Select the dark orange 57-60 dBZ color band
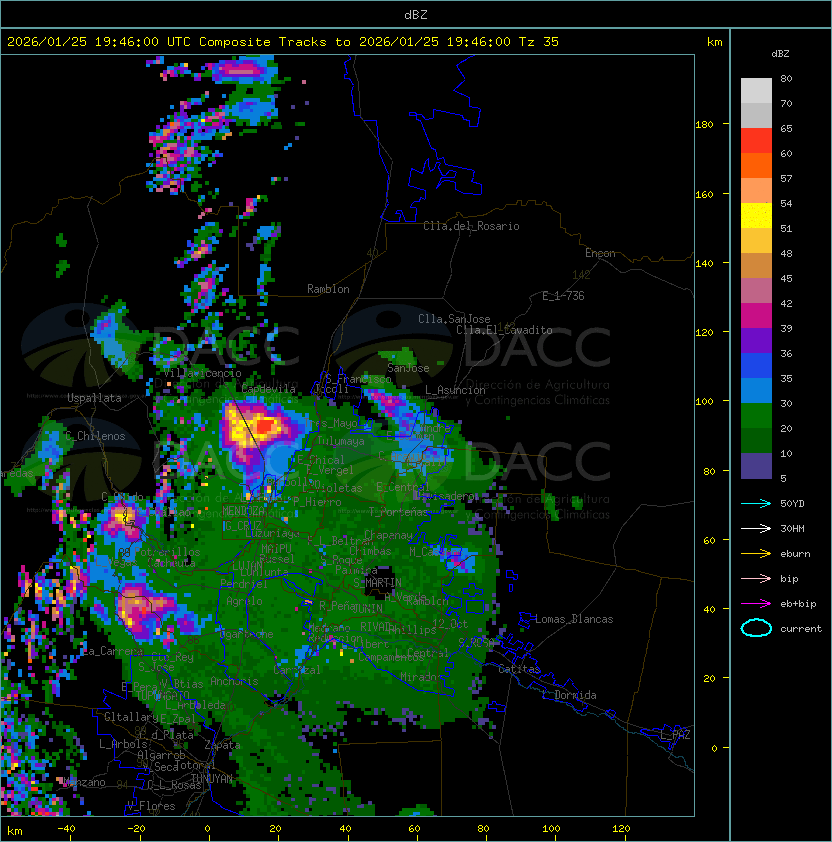This screenshot has width=832, height=842. point(756,166)
